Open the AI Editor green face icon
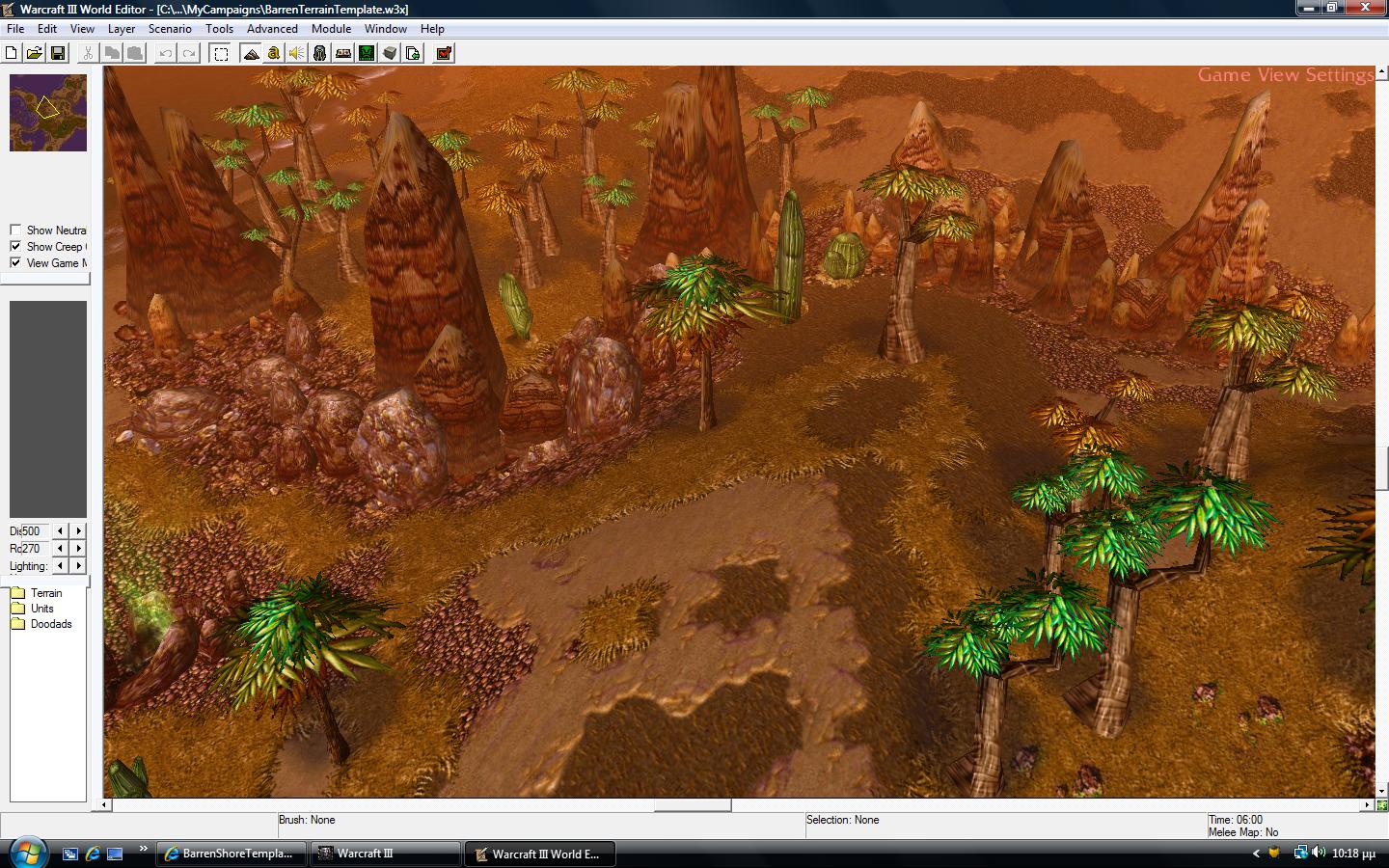This screenshot has height=868, width=1389. point(367,53)
